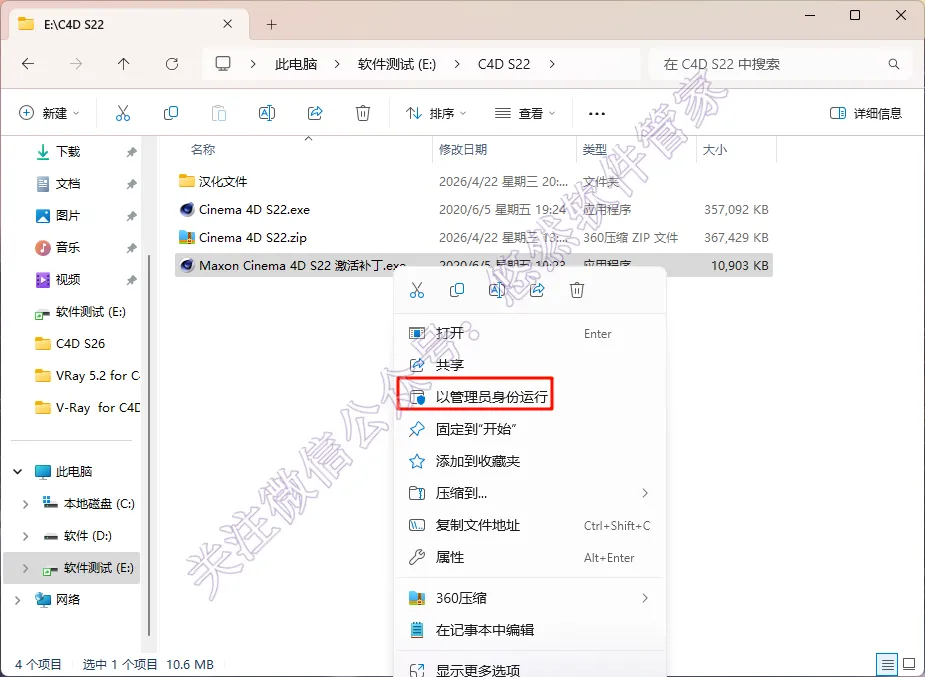Refresh the current folder
This screenshot has height=677, width=925.
172,64
